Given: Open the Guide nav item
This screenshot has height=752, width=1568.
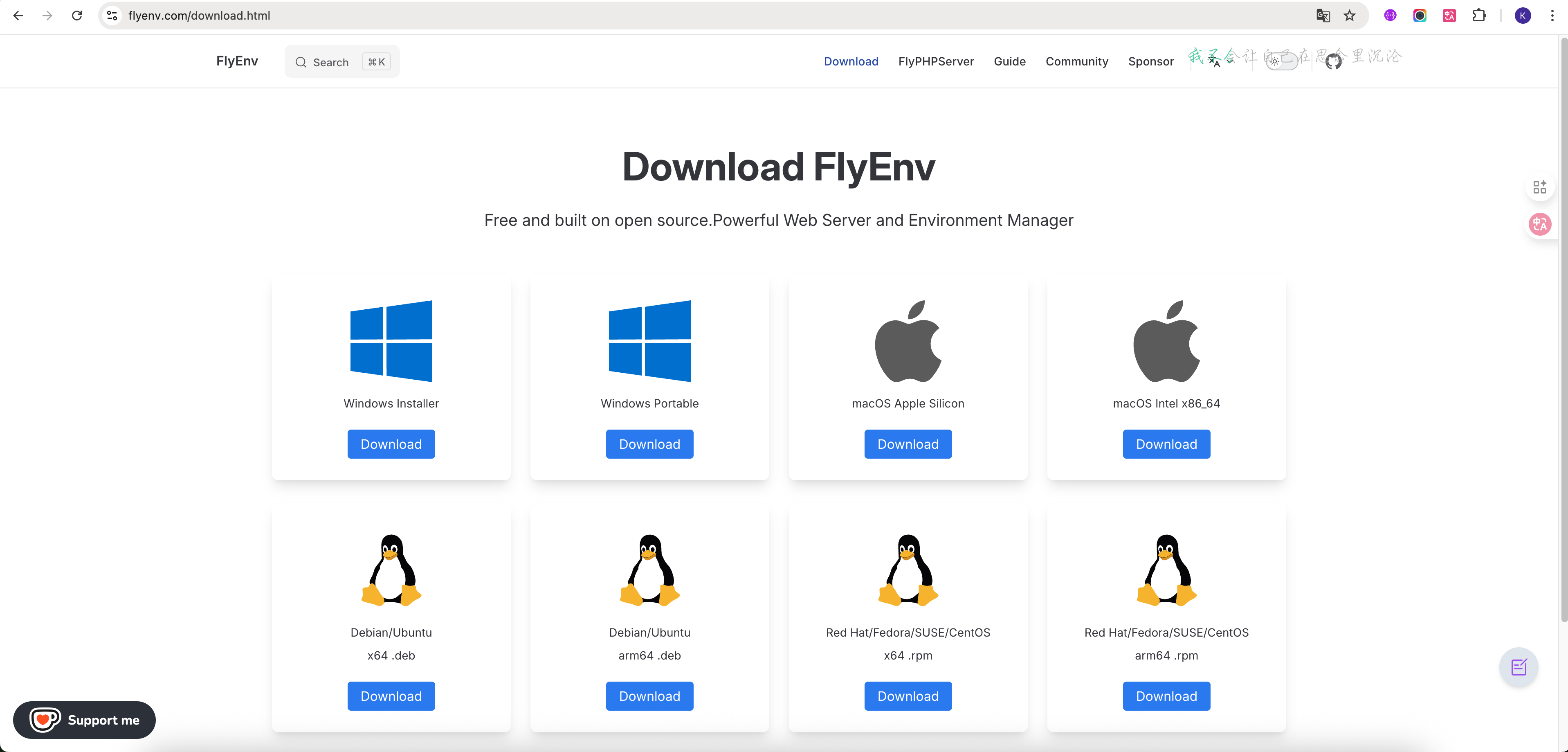Looking at the screenshot, I should click(1009, 61).
